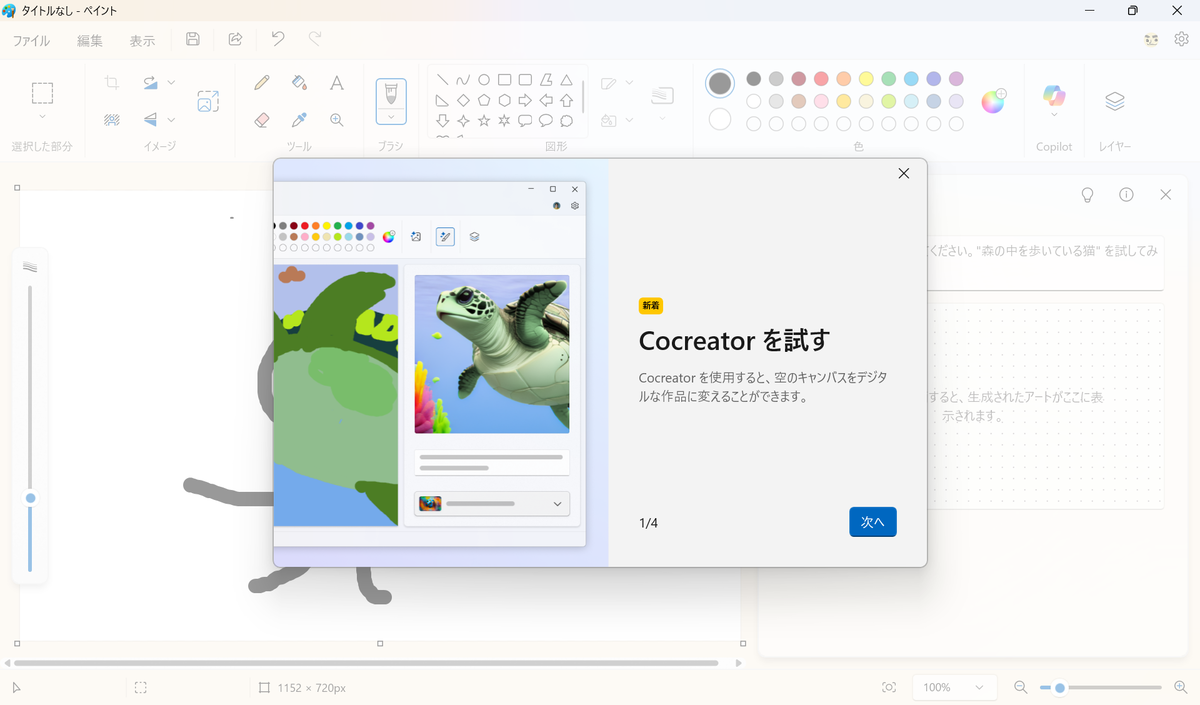Choose the light blue palette color

coord(911,78)
